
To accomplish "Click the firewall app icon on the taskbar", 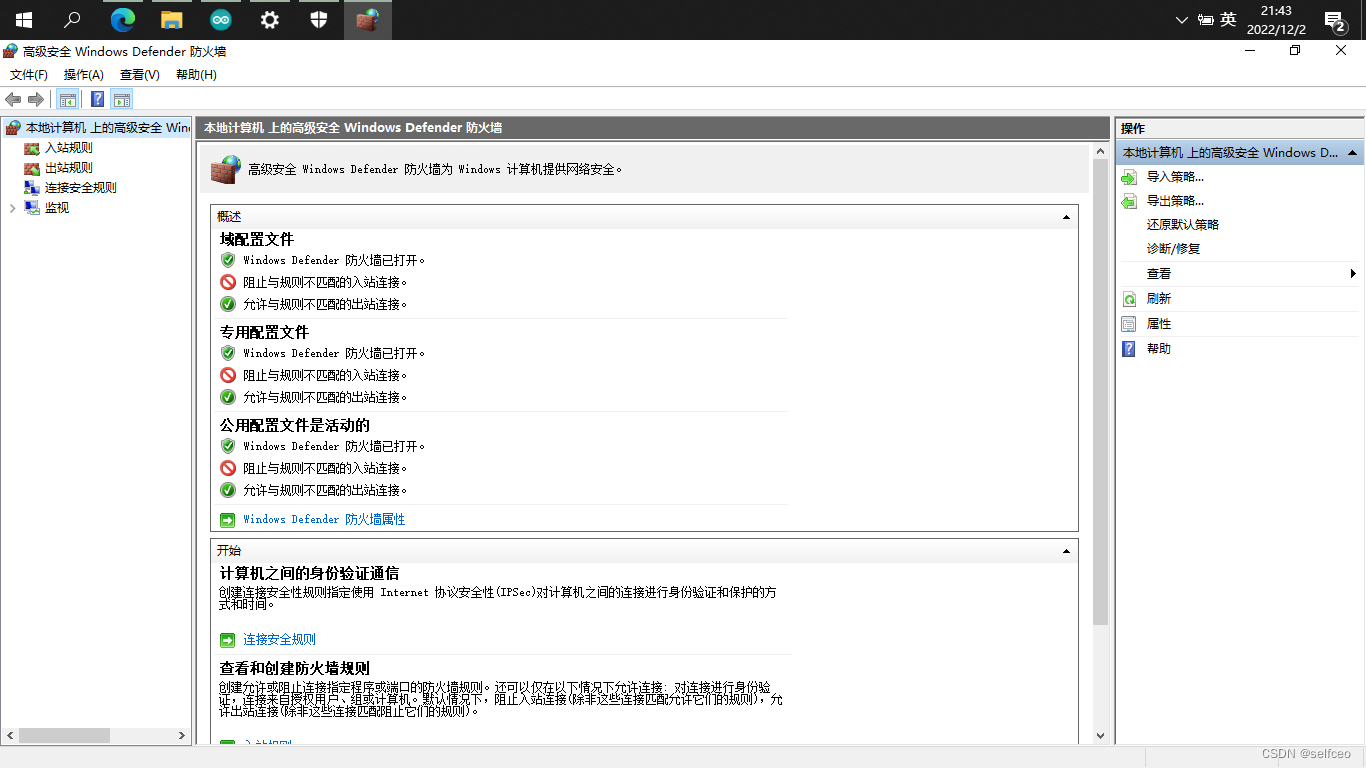I will coord(368,20).
